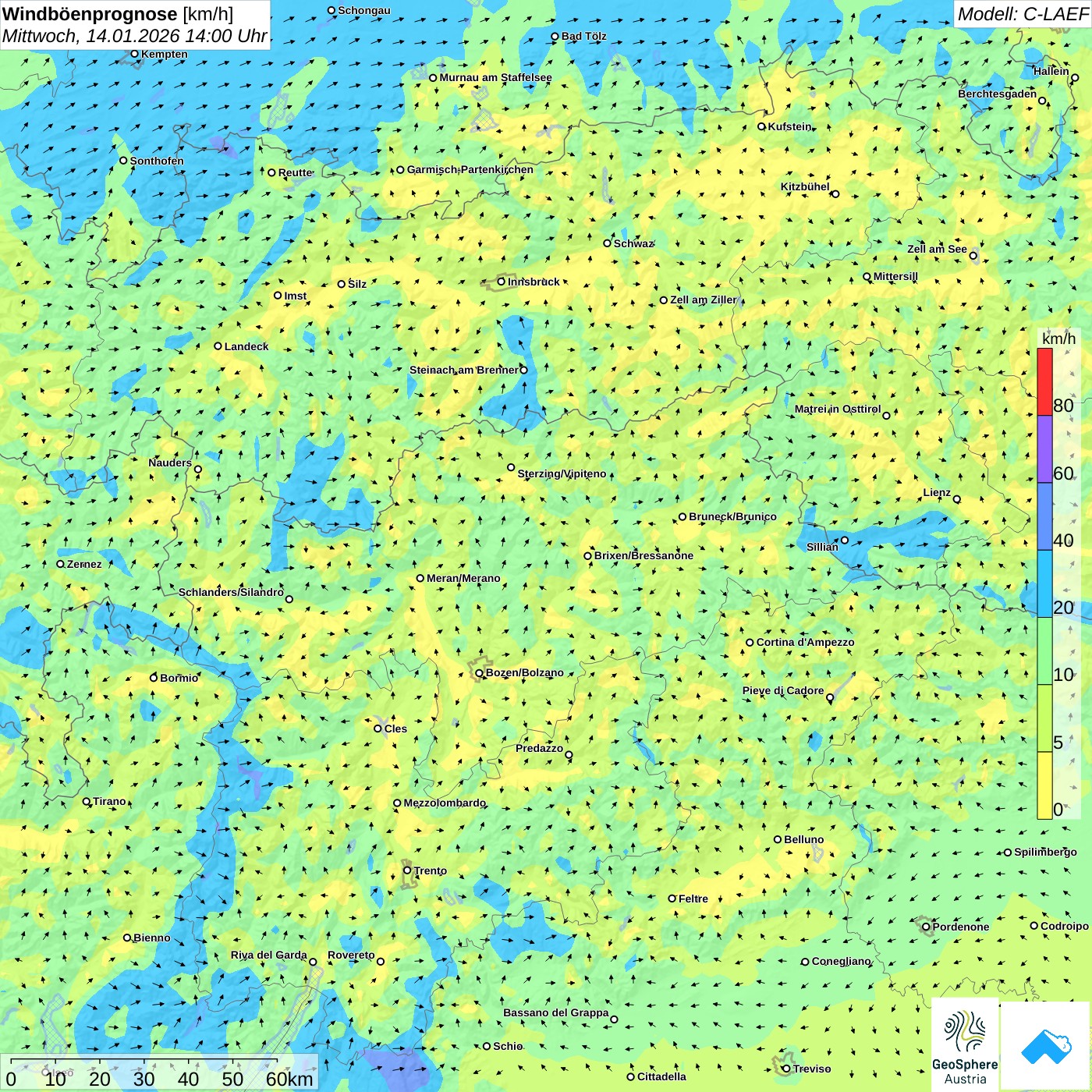Click the Kitzbühel city label
The width and height of the screenshot is (1092, 1092).
805,186
